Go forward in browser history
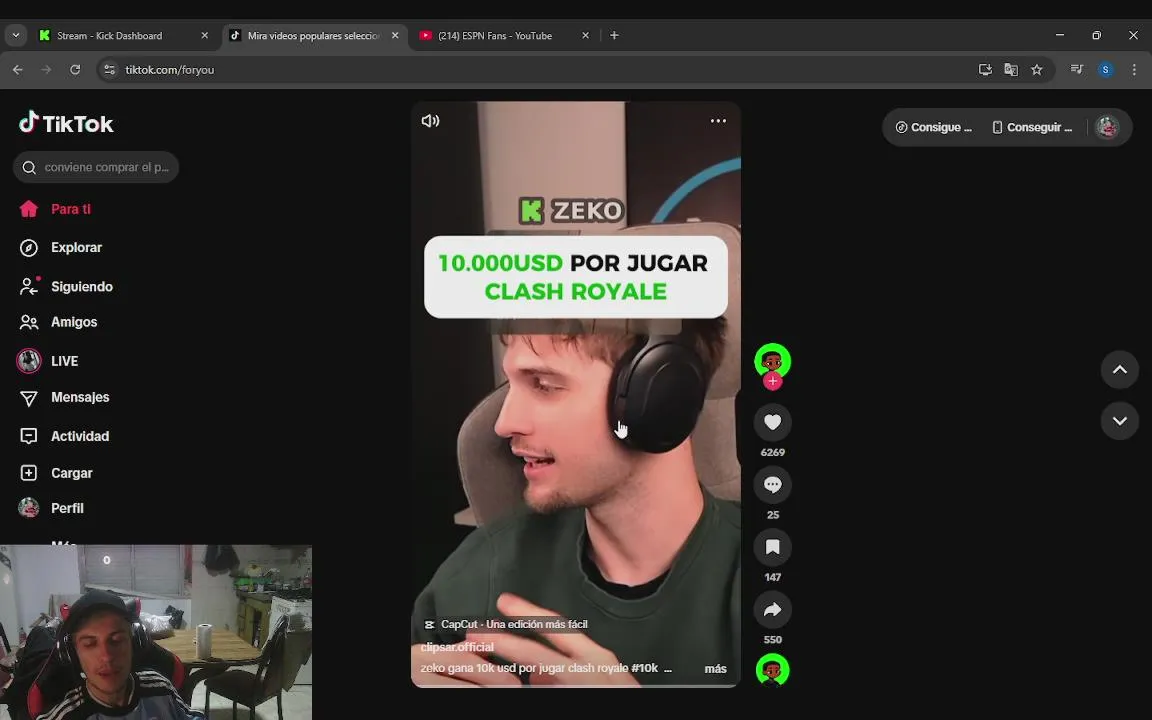 click(x=46, y=70)
